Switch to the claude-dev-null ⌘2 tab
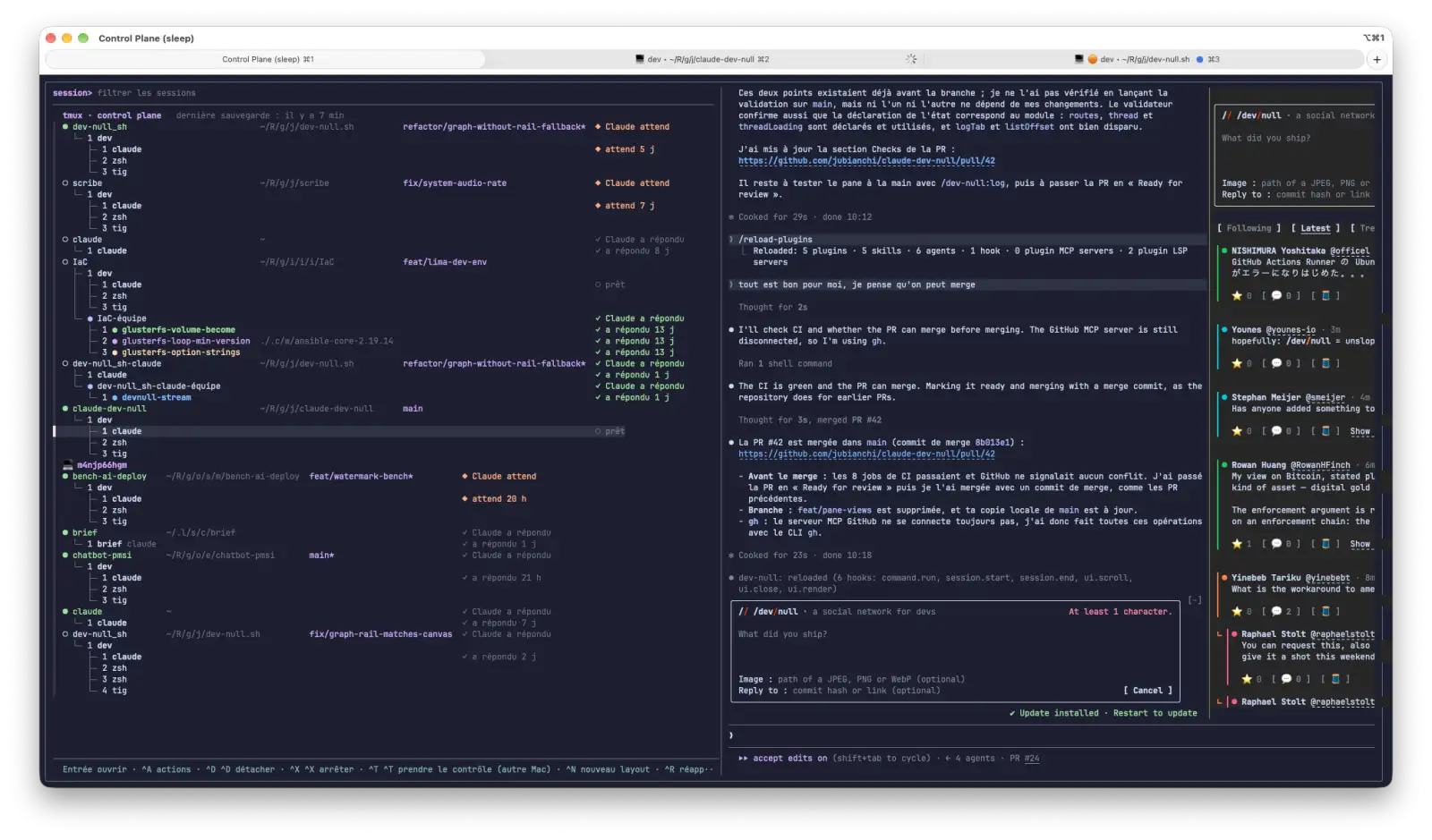Viewport: 1432px width, 840px height. click(x=703, y=59)
